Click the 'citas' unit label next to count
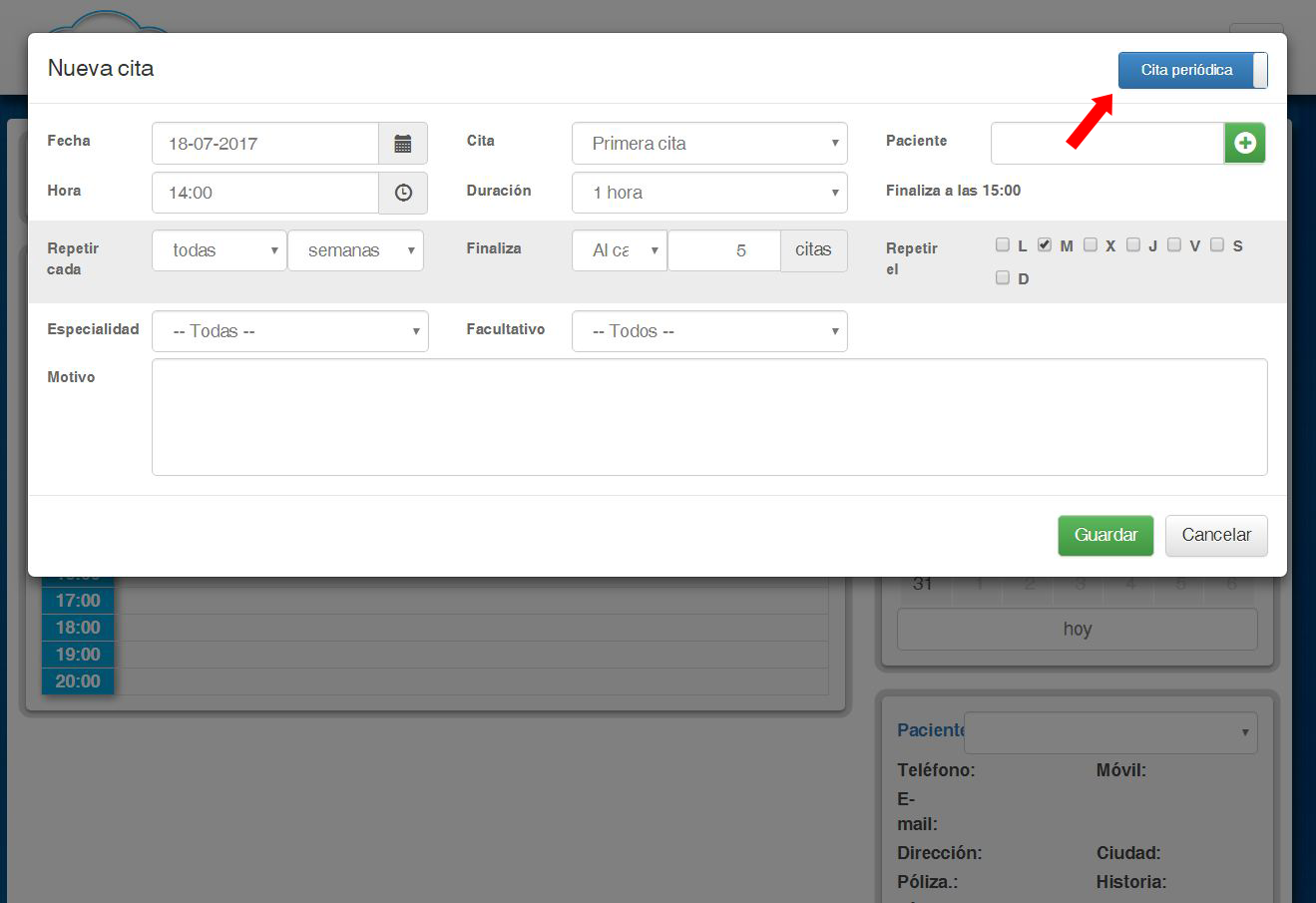Image resolution: width=1316 pixels, height=903 pixels. 813,250
